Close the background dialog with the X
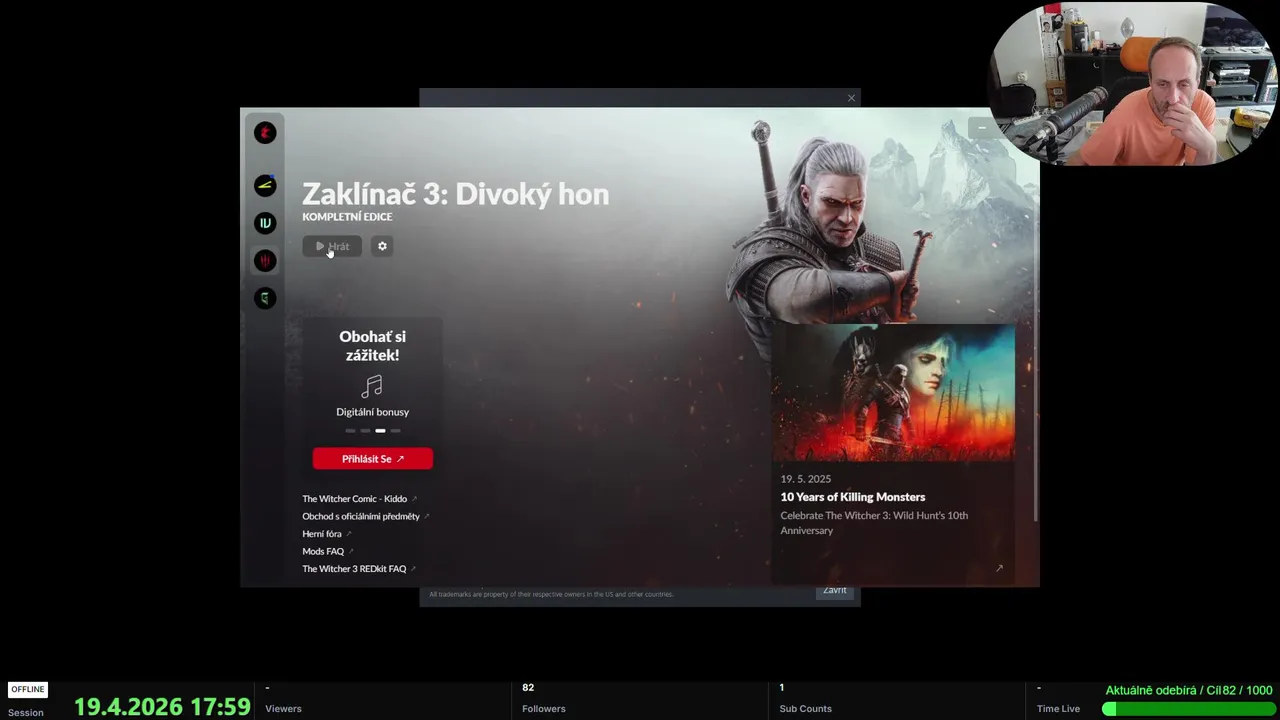This screenshot has height=720, width=1280. pos(851,98)
